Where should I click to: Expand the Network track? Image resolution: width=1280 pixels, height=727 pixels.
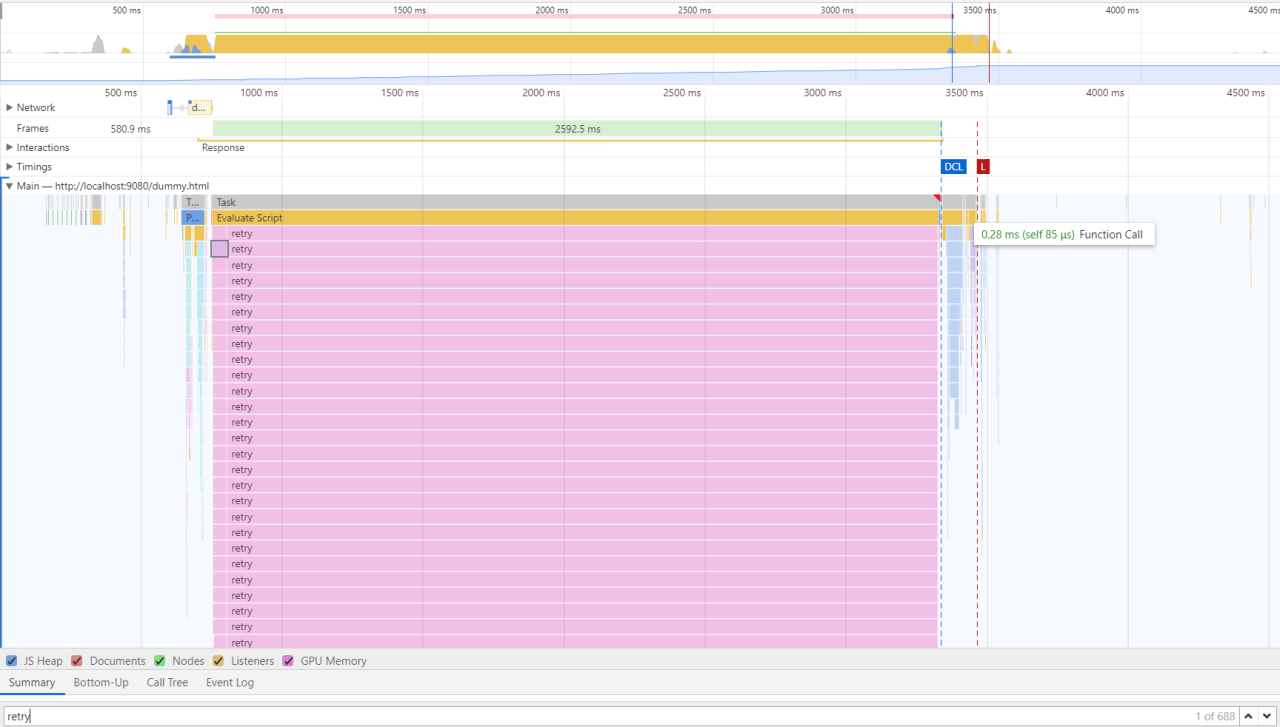point(9,108)
